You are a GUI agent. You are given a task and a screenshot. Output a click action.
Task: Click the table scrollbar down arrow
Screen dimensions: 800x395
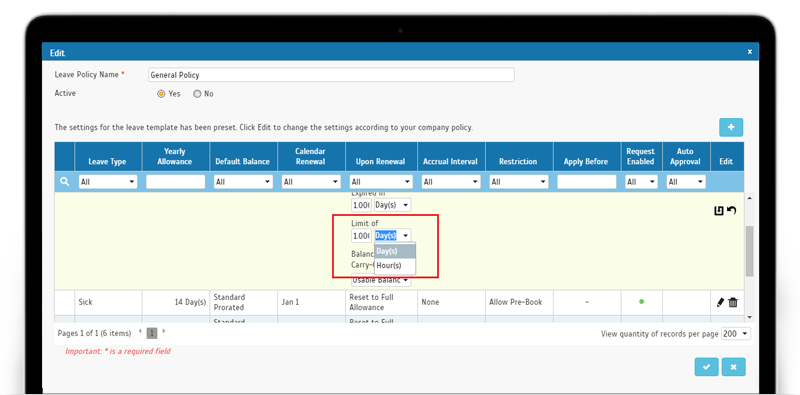749,317
